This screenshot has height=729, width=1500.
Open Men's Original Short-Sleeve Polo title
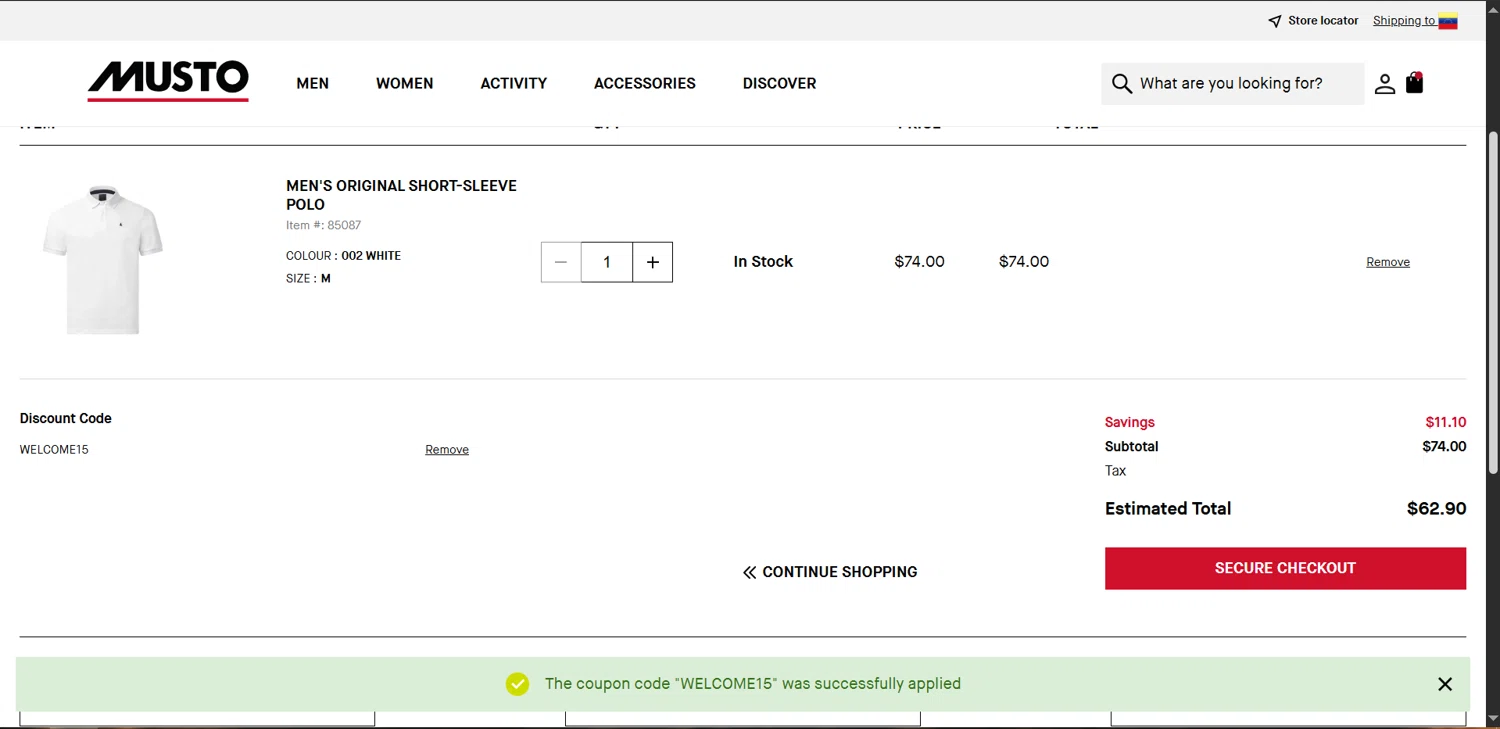tap(401, 195)
